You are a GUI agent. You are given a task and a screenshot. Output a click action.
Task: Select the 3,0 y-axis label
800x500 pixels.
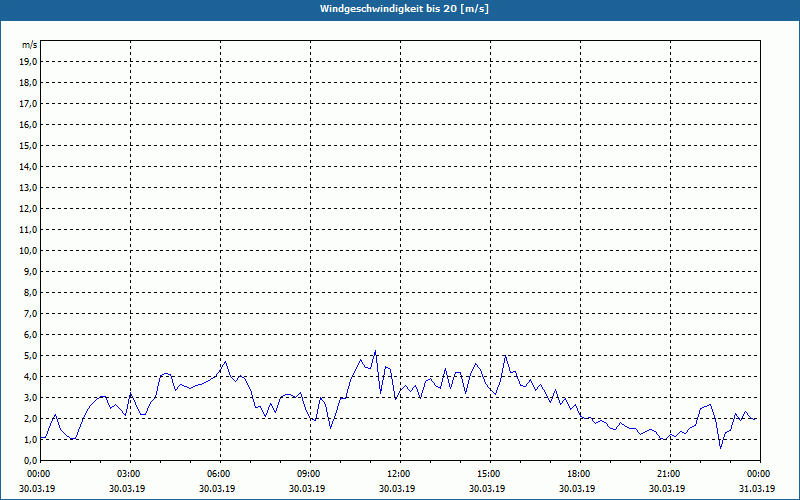pos(31,397)
